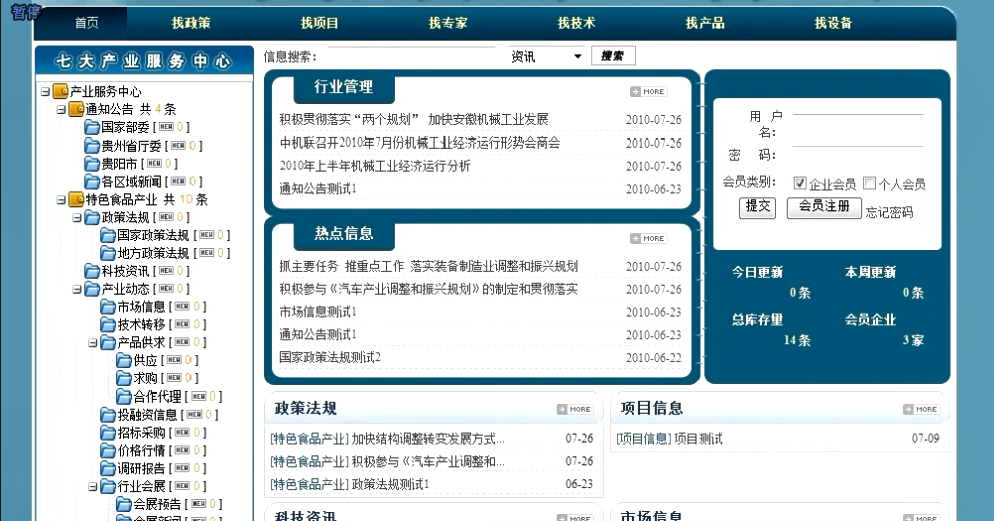This screenshot has height=521, width=994.
Task: Click the 信息搜索 text input field
Action: click(x=410, y=56)
